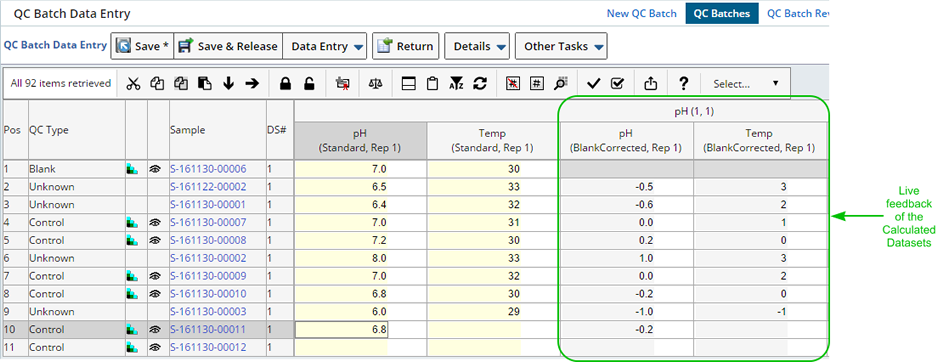
Task: Click Save & Release button
Action: point(228,46)
